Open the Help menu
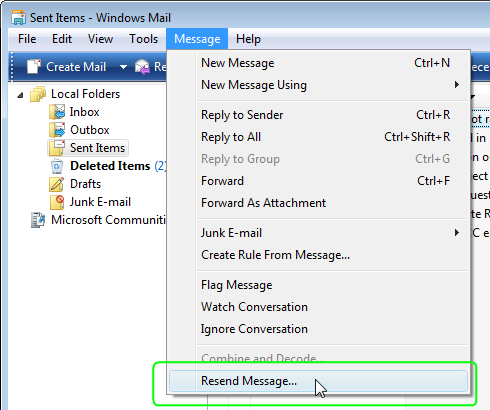The height and width of the screenshot is (410, 490). coord(248,39)
